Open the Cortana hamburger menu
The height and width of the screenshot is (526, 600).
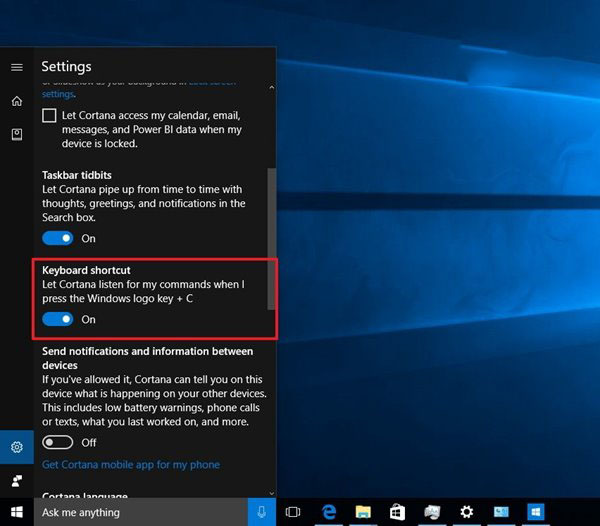[17, 67]
